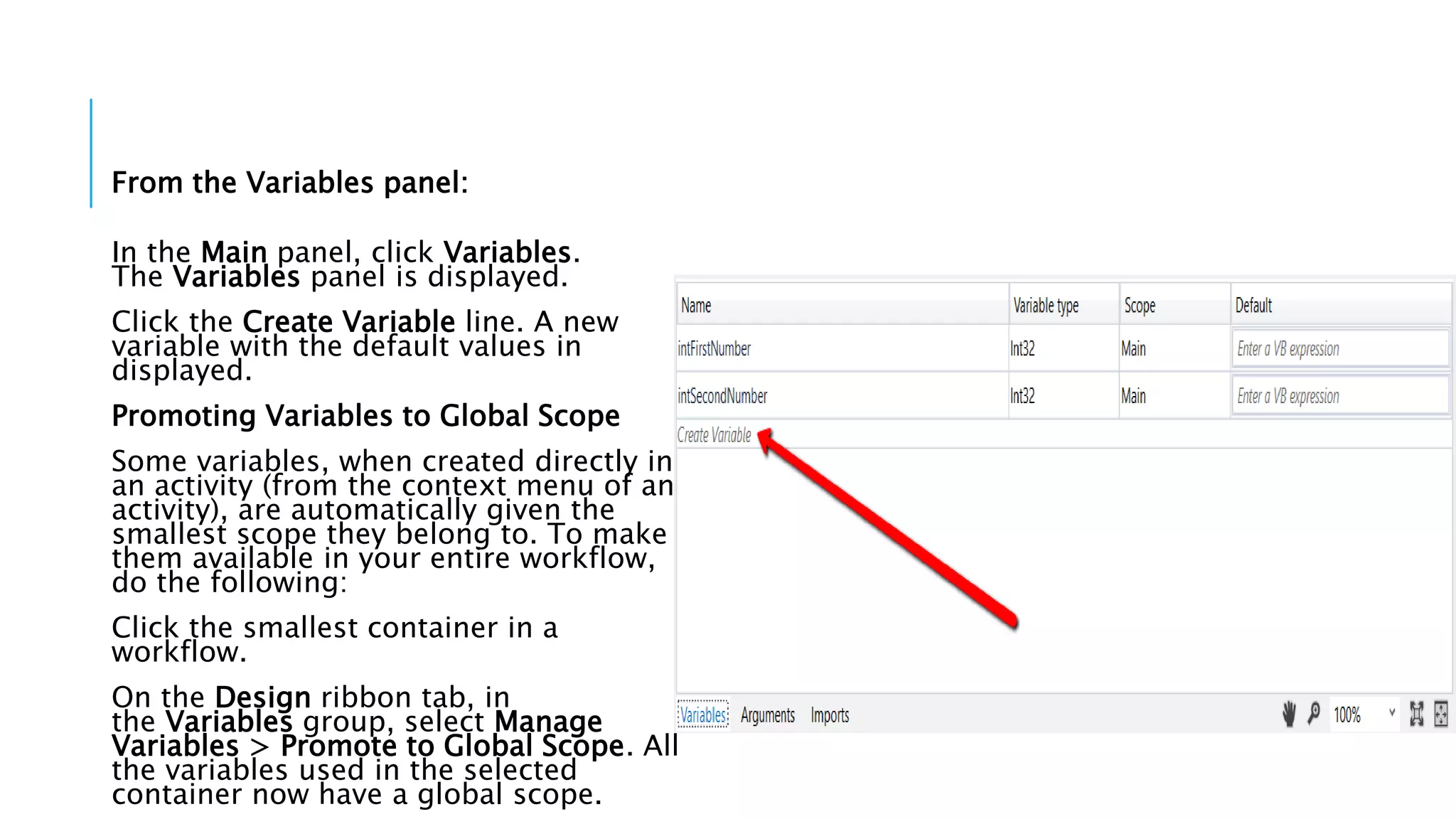Sort by the Variable type column header
Image resolution: width=1456 pixels, height=819 pixels.
coord(1045,306)
